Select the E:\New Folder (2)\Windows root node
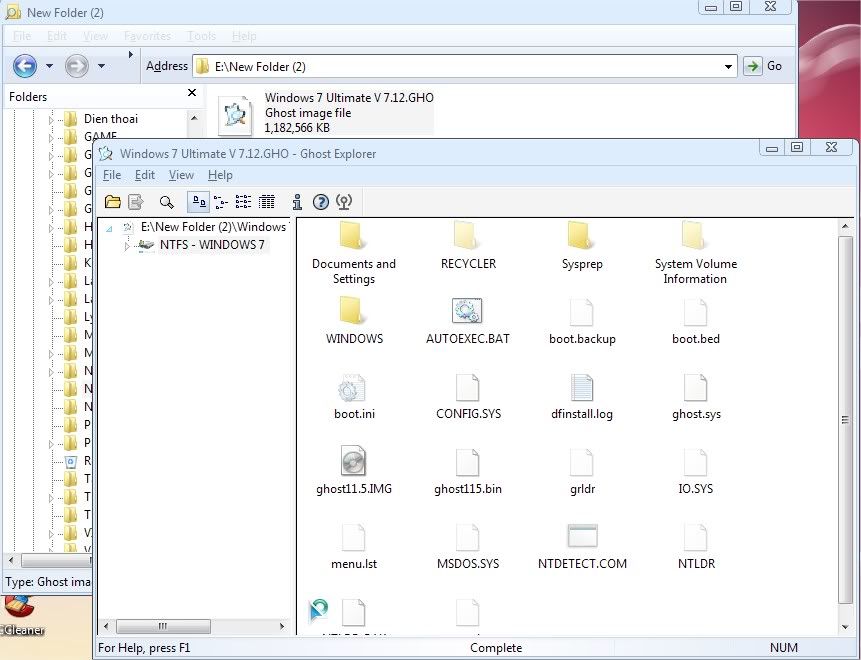Image resolution: width=861 pixels, height=660 pixels. [x=213, y=227]
